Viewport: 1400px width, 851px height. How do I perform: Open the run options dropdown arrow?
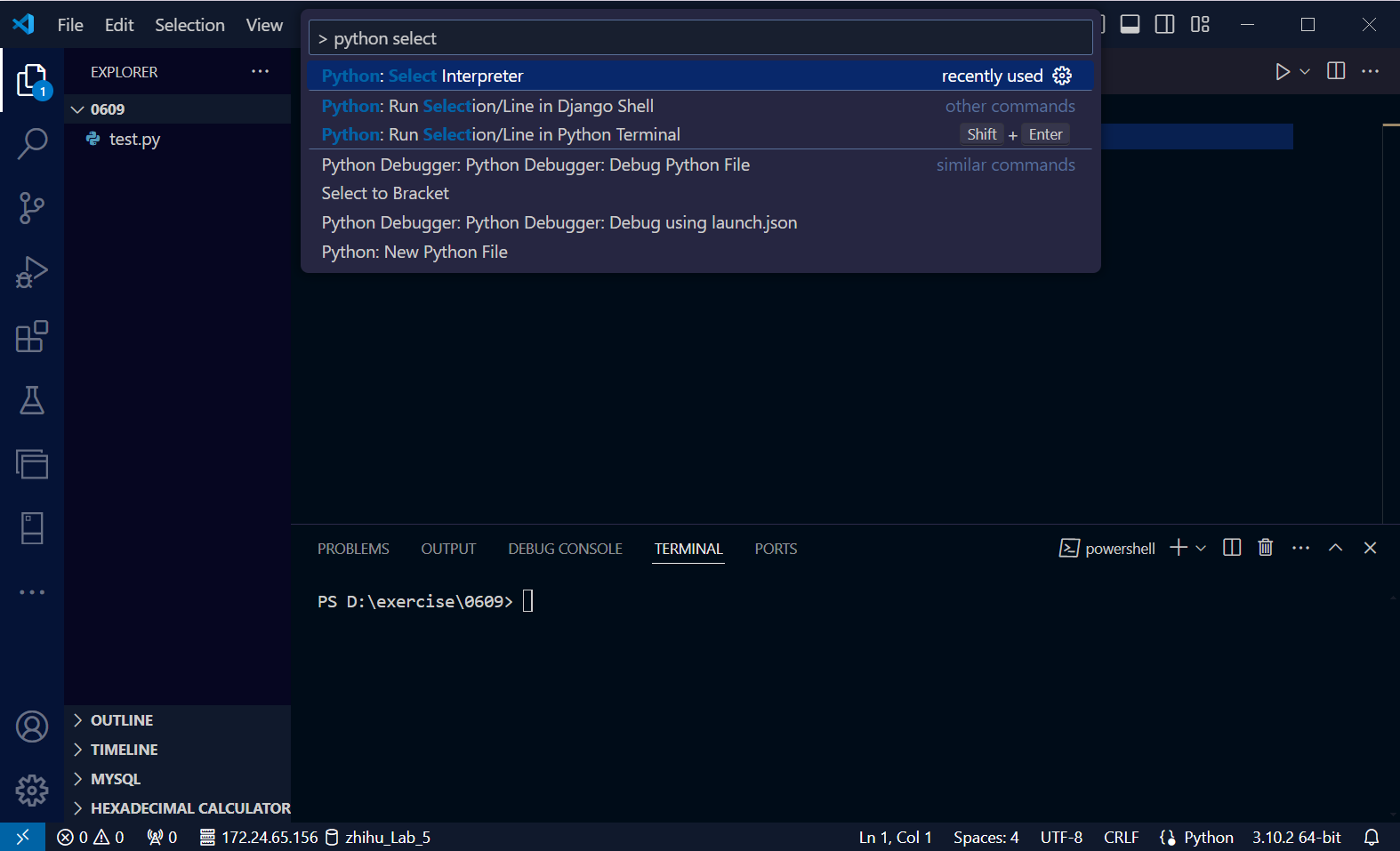click(x=1305, y=71)
